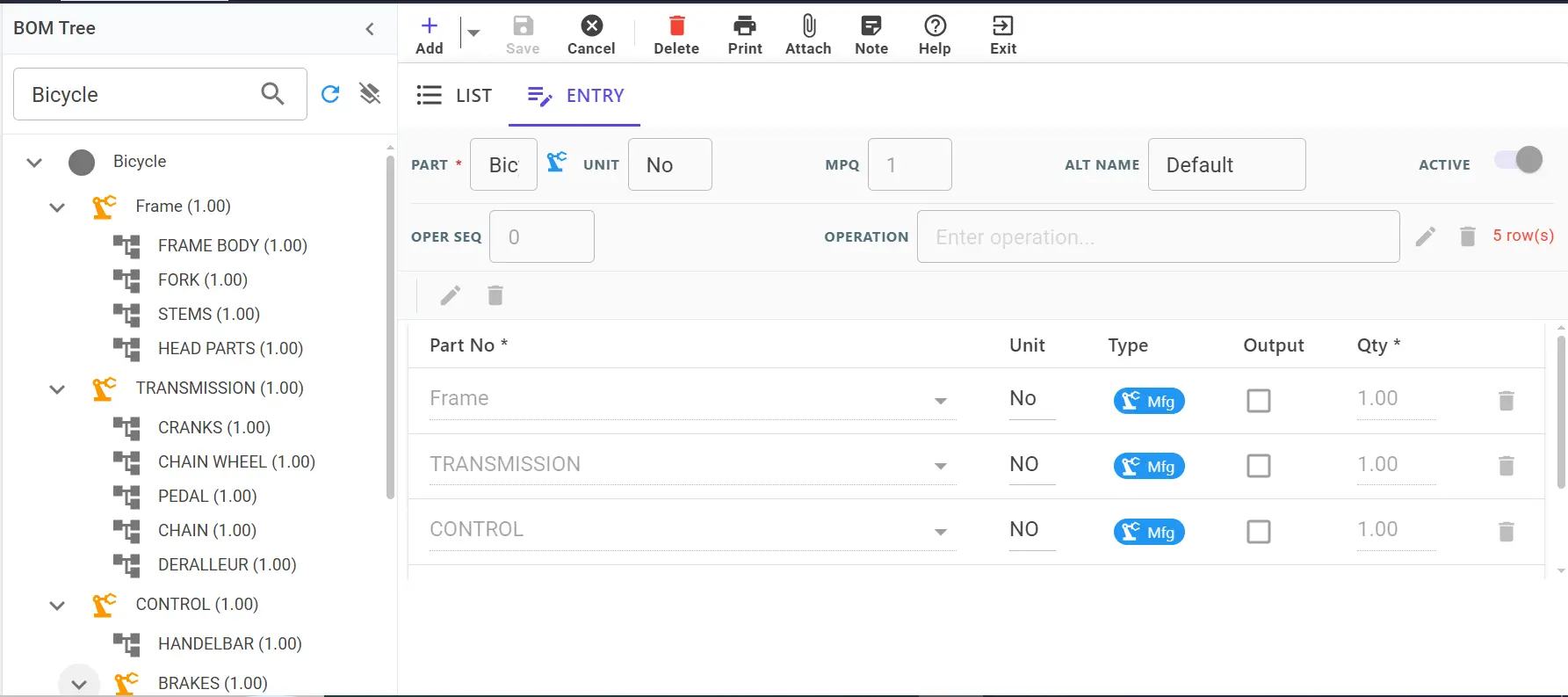Delete the TRANSMISSION row
1568x697 pixels.
point(1507,466)
